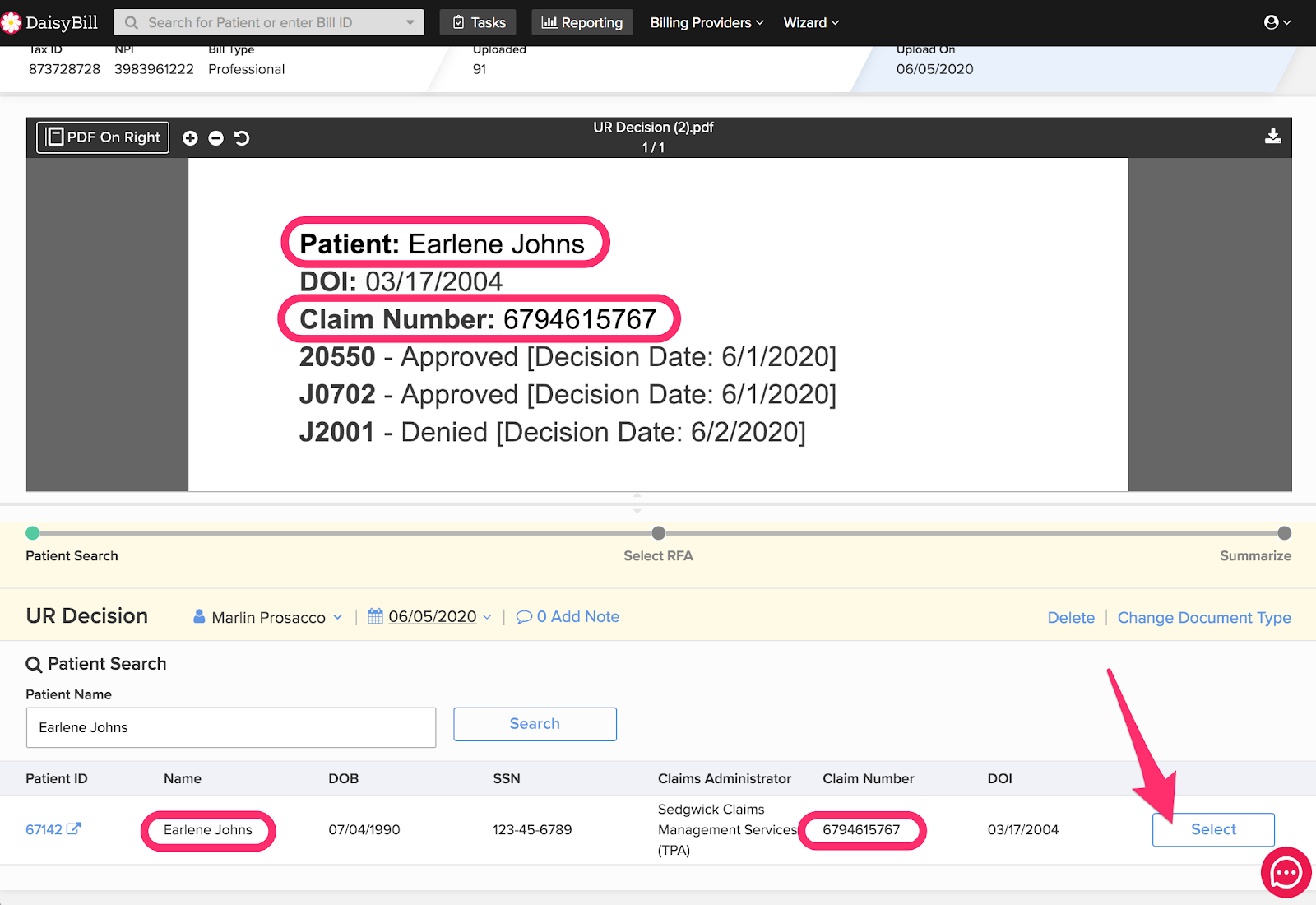The image size is (1316, 905).
Task: Open patient ID 67142 link
Action: [x=53, y=829]
